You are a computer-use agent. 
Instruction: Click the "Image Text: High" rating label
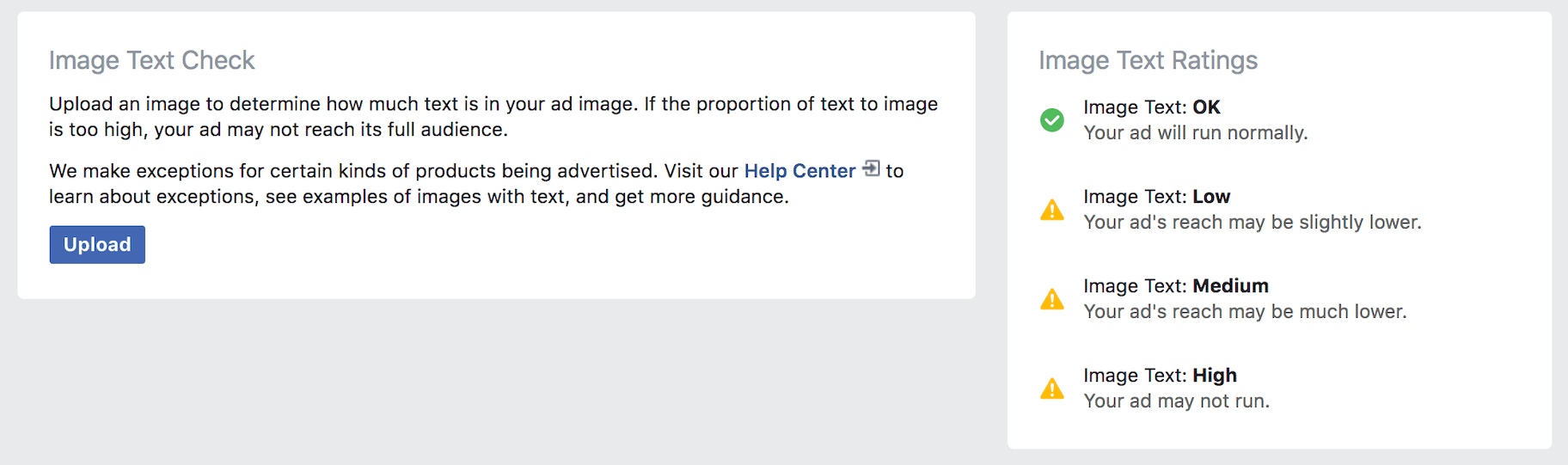1160,376
